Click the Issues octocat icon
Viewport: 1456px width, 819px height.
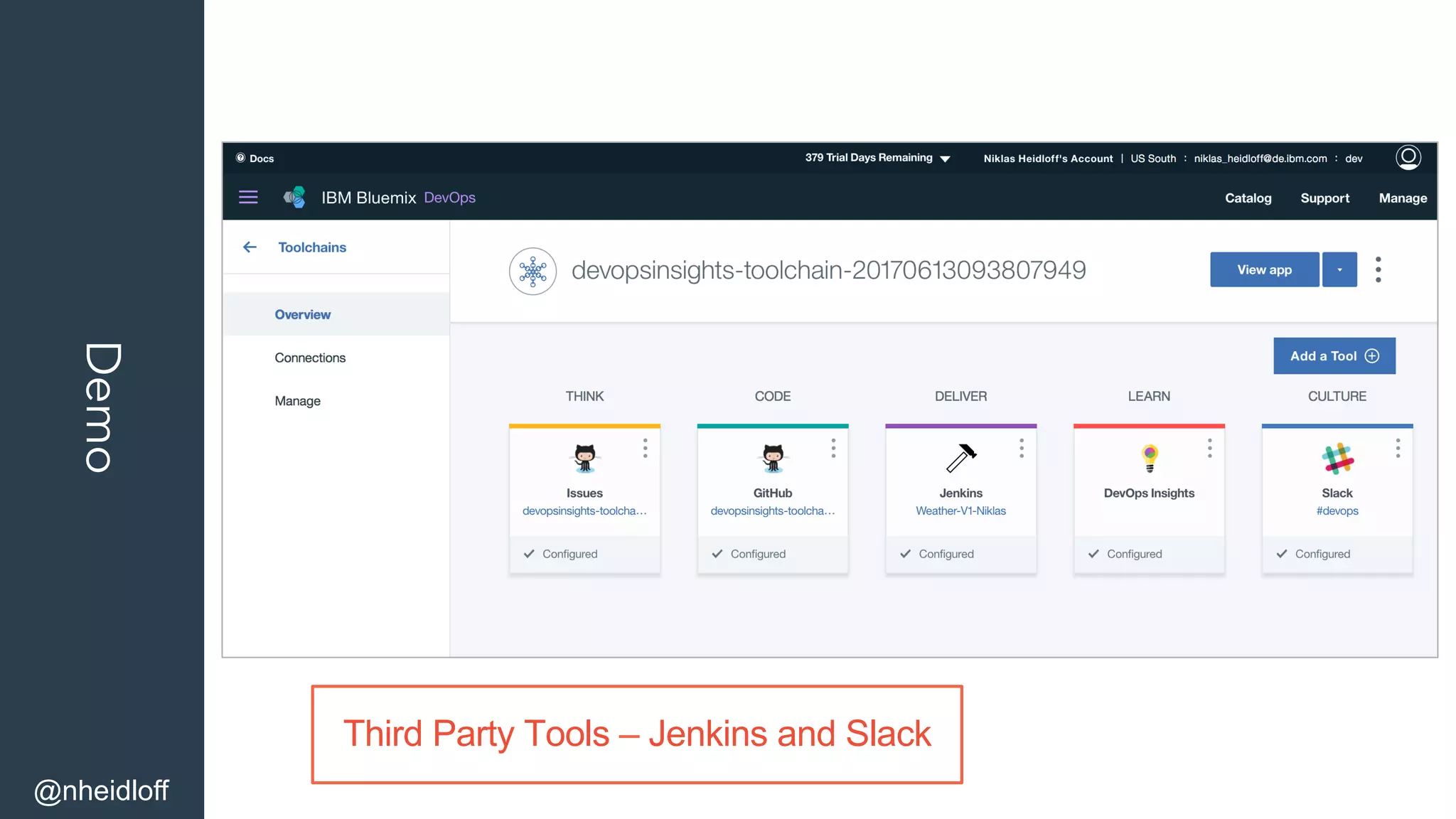585,459
